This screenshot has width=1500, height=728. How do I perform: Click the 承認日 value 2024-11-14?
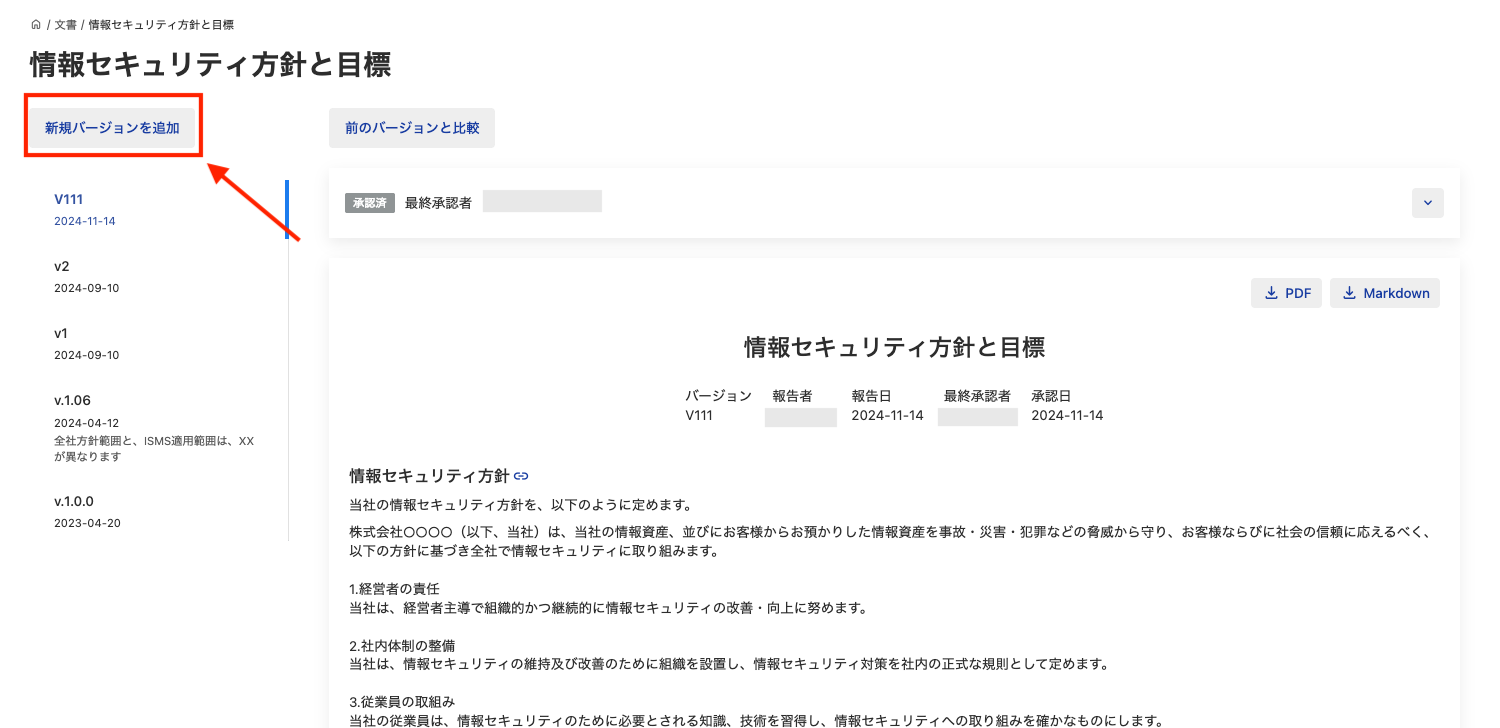[x=1067, y=415]
